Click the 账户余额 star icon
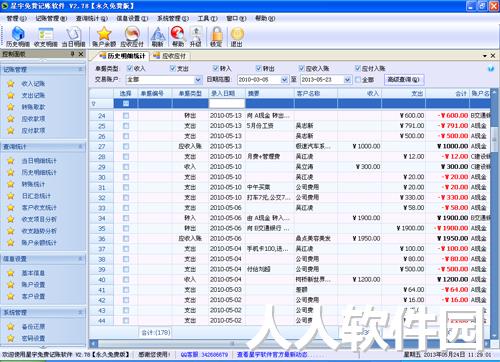 tap(104, 36)
